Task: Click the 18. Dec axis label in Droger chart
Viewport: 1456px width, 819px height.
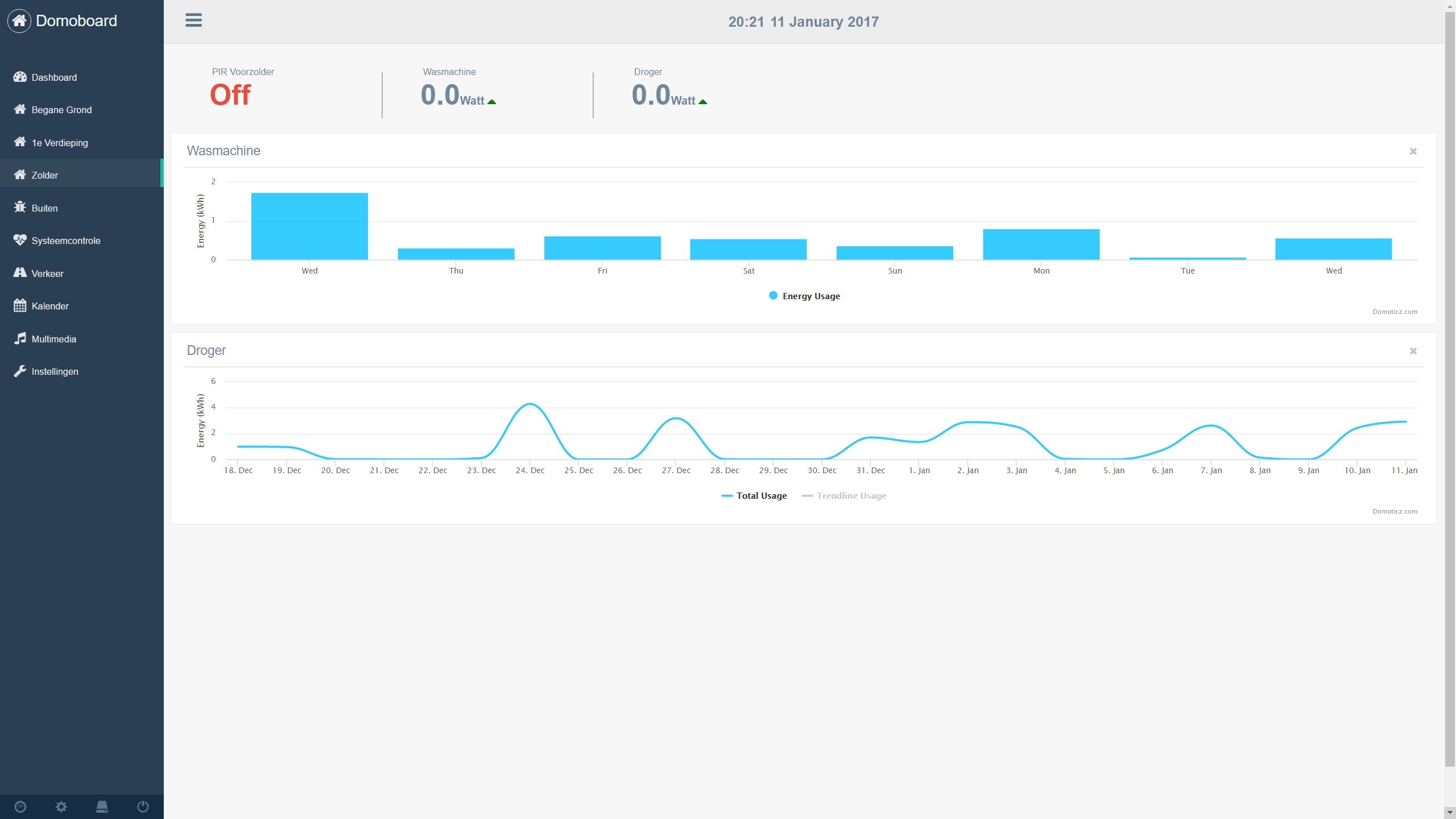Action: pos(238,470)
